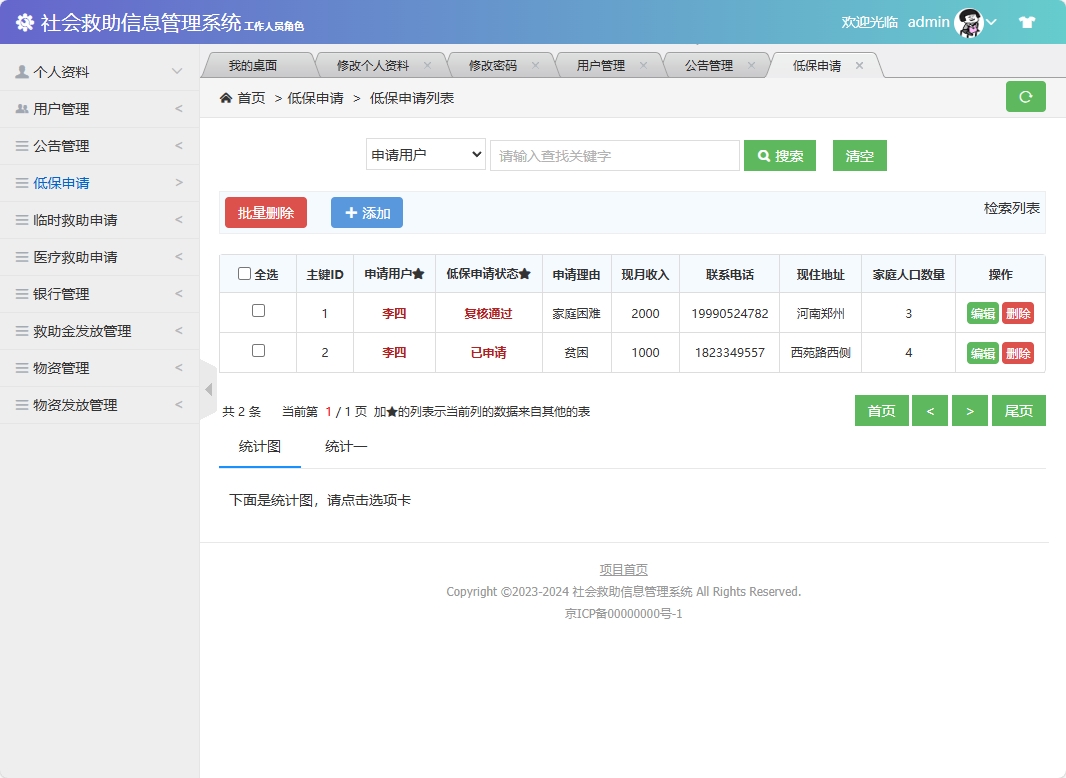Click the refresh icon above the breadcrumb
The width and height of the screenshot is (1066, 778).
coord(1025,96)
